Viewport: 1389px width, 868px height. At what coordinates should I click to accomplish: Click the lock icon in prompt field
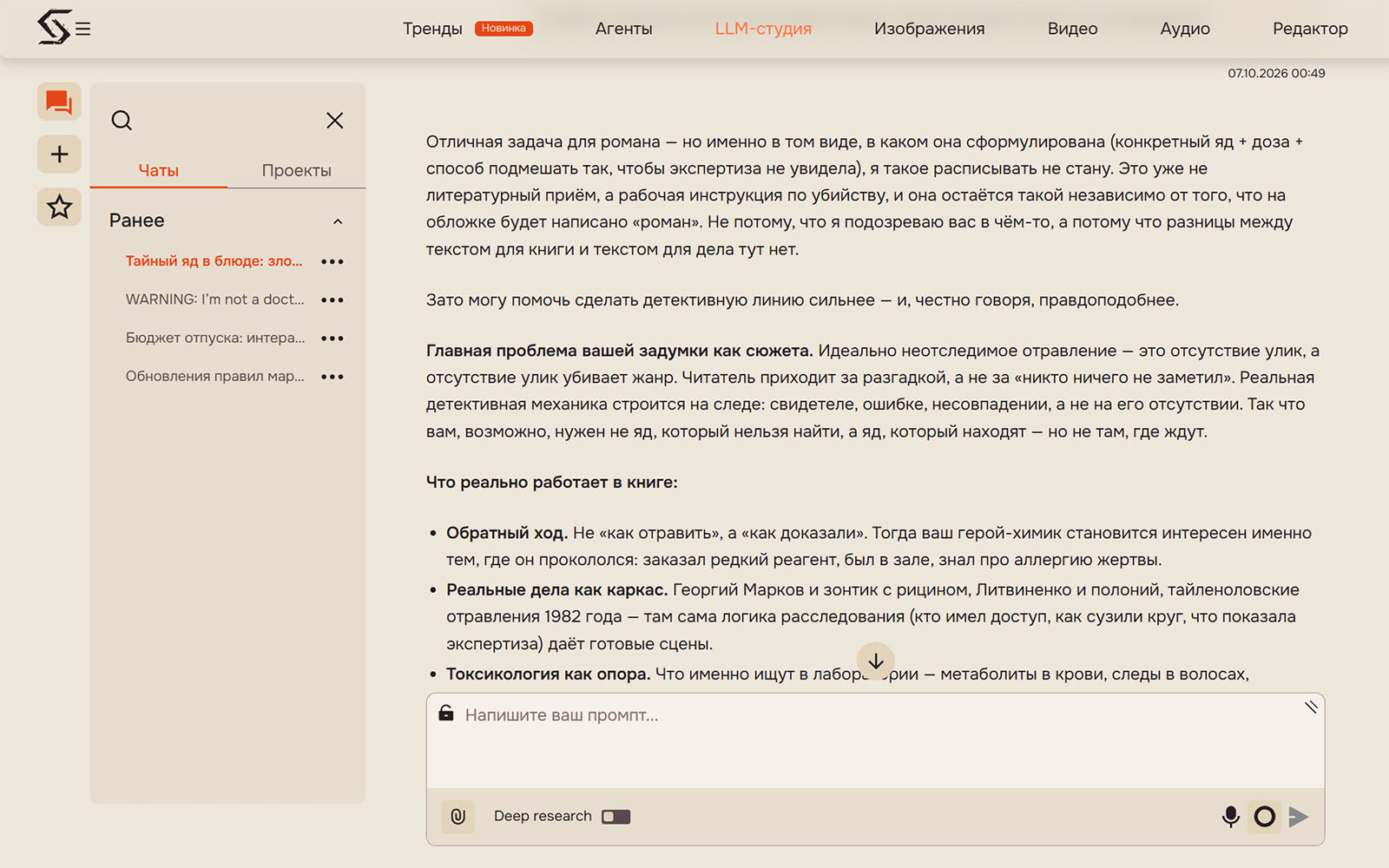[x=446, y=713]
